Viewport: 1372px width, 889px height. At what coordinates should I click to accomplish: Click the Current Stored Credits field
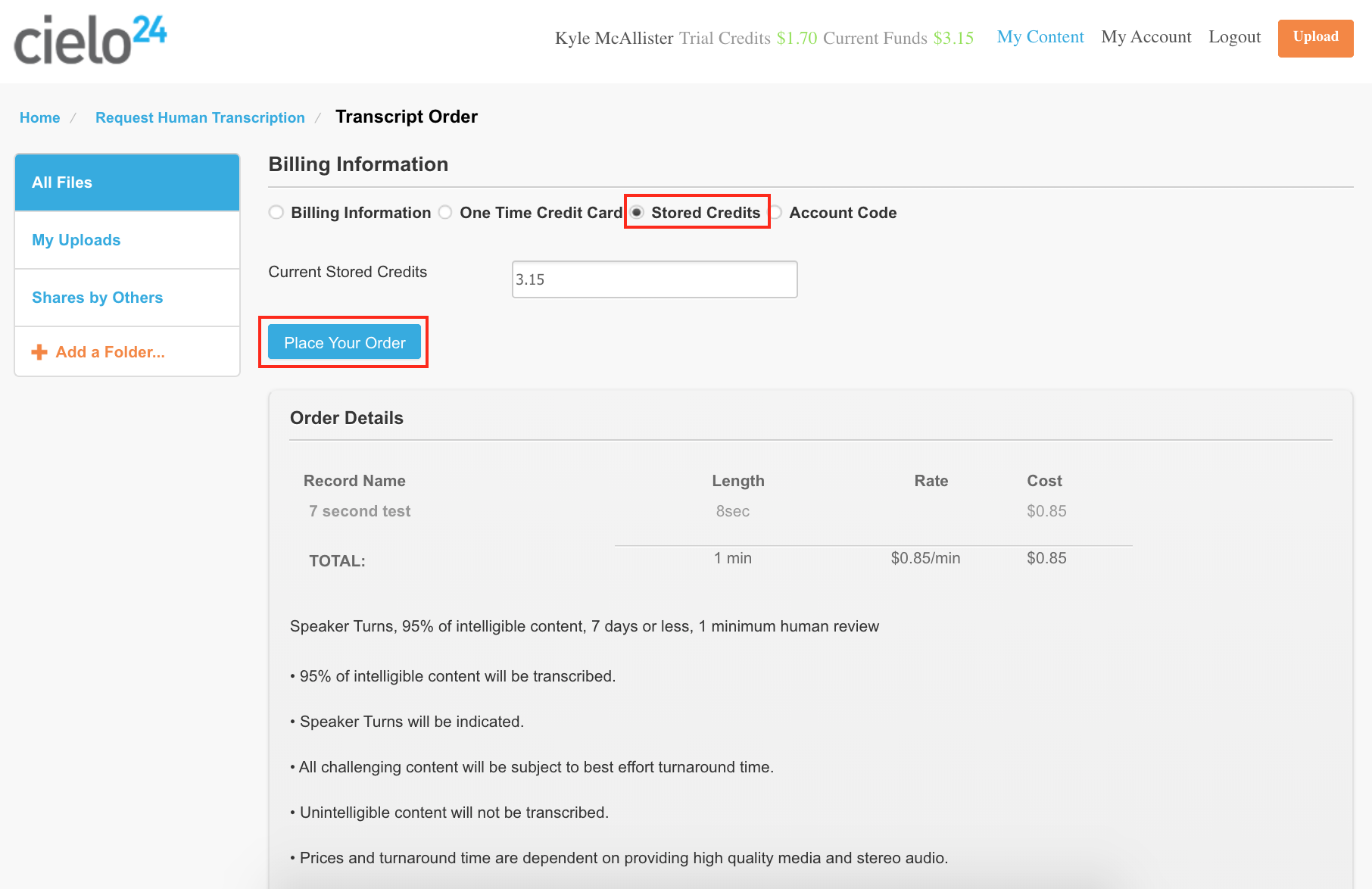click(x=655, y=279)
